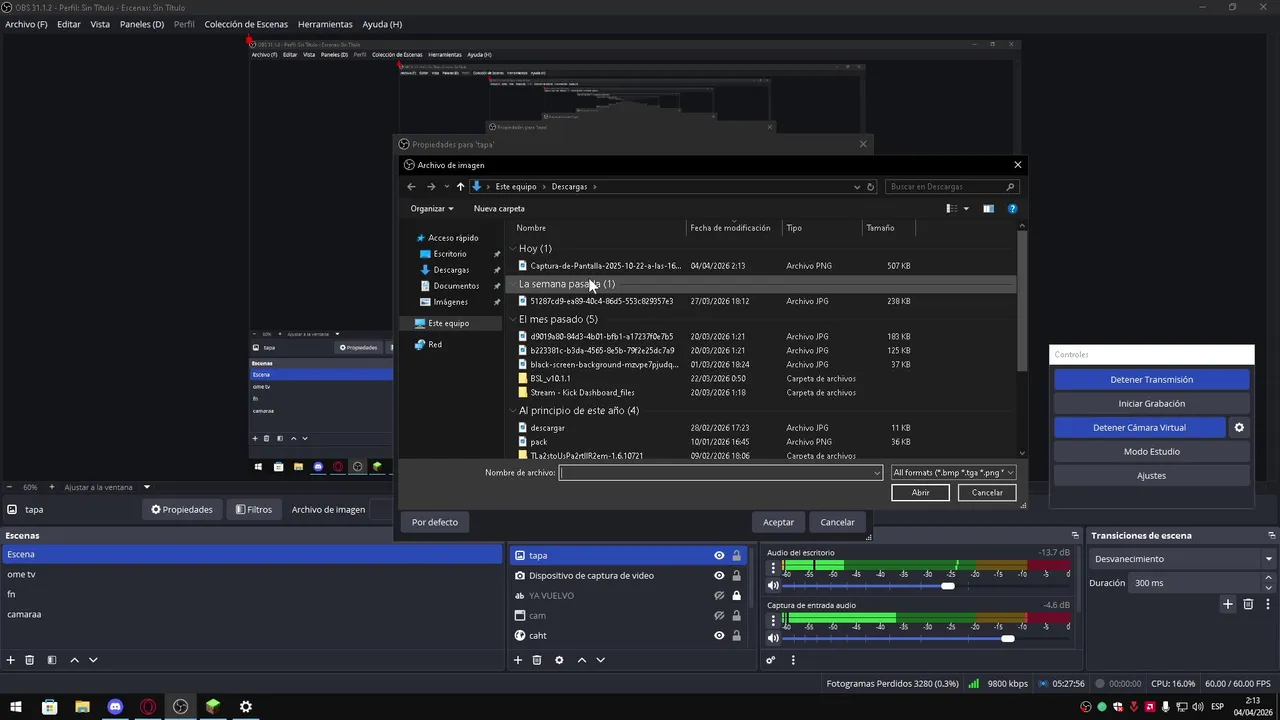Expand the address bar previous locations
Image resolution: width=1280 pixels, height=720 pixels.
click(x=857, y=187)
